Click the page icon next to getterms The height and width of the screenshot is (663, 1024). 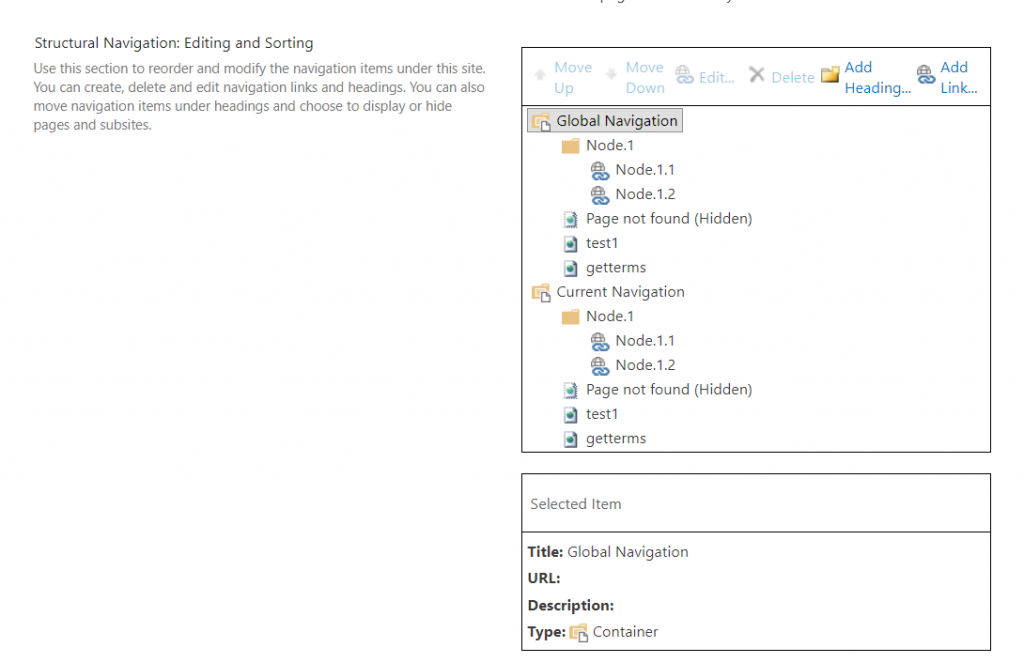tap(572, 267)
